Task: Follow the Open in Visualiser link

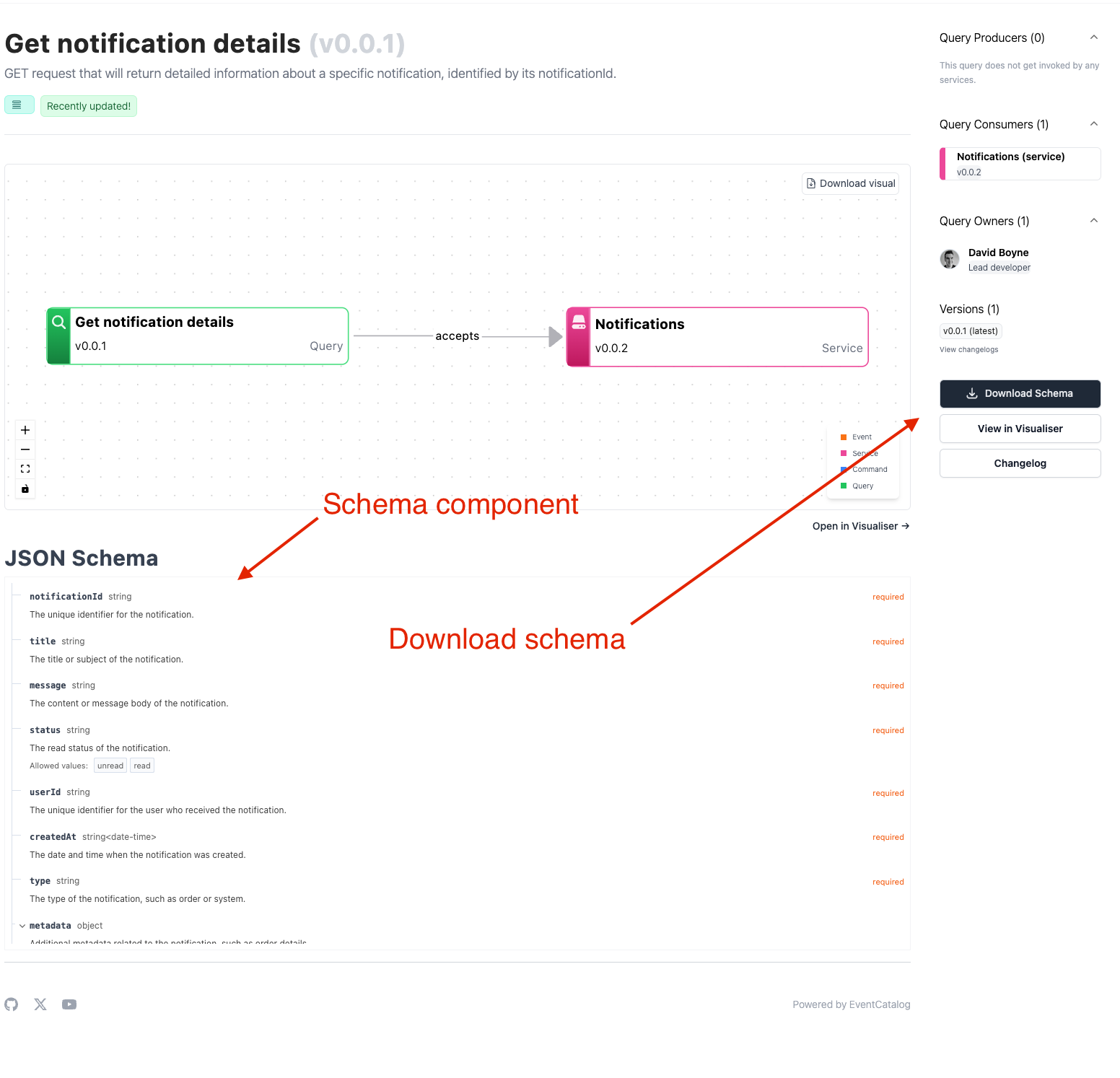Action: (860, 526)
